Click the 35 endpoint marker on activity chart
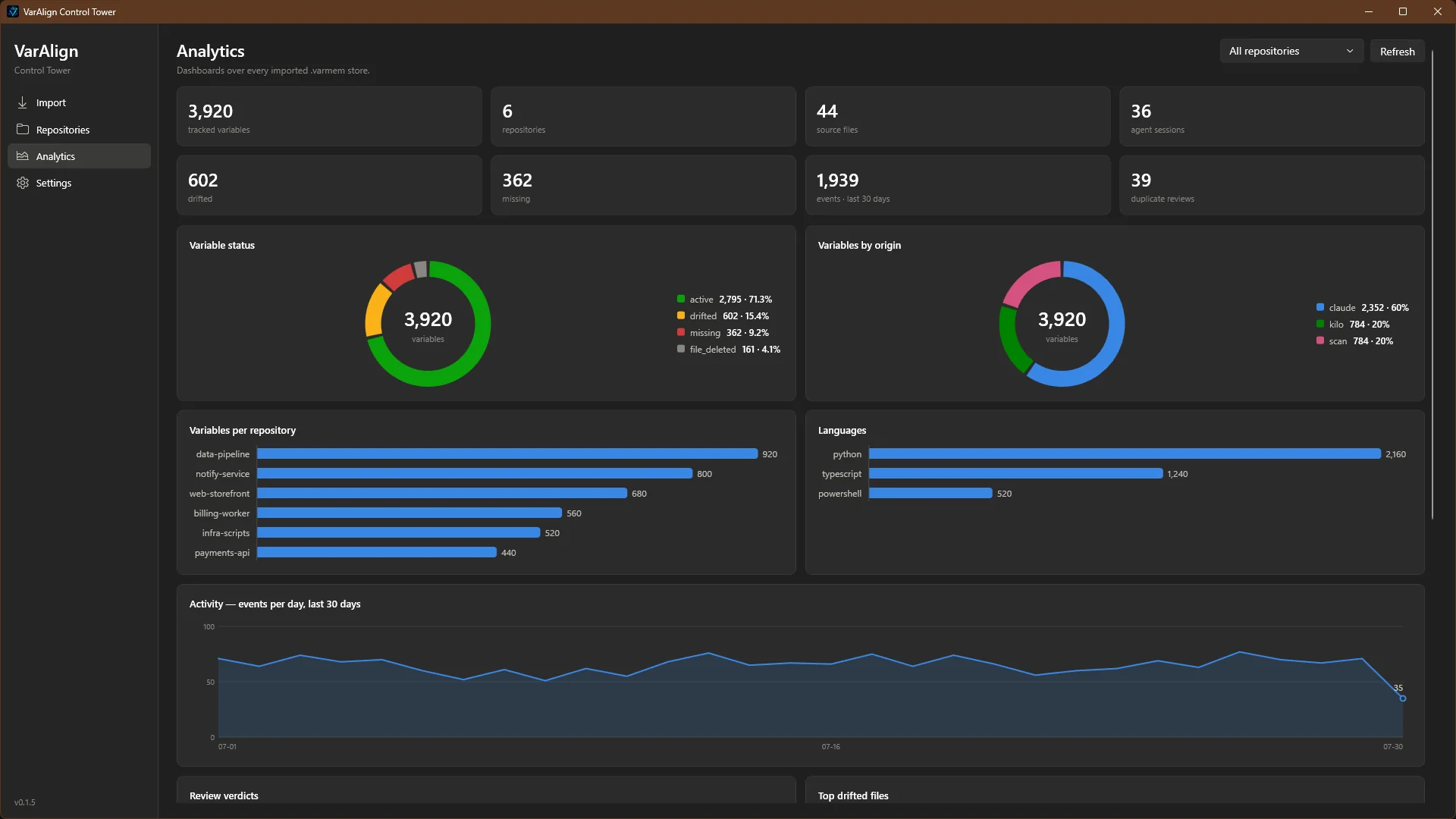 (x=1402, y=698)
